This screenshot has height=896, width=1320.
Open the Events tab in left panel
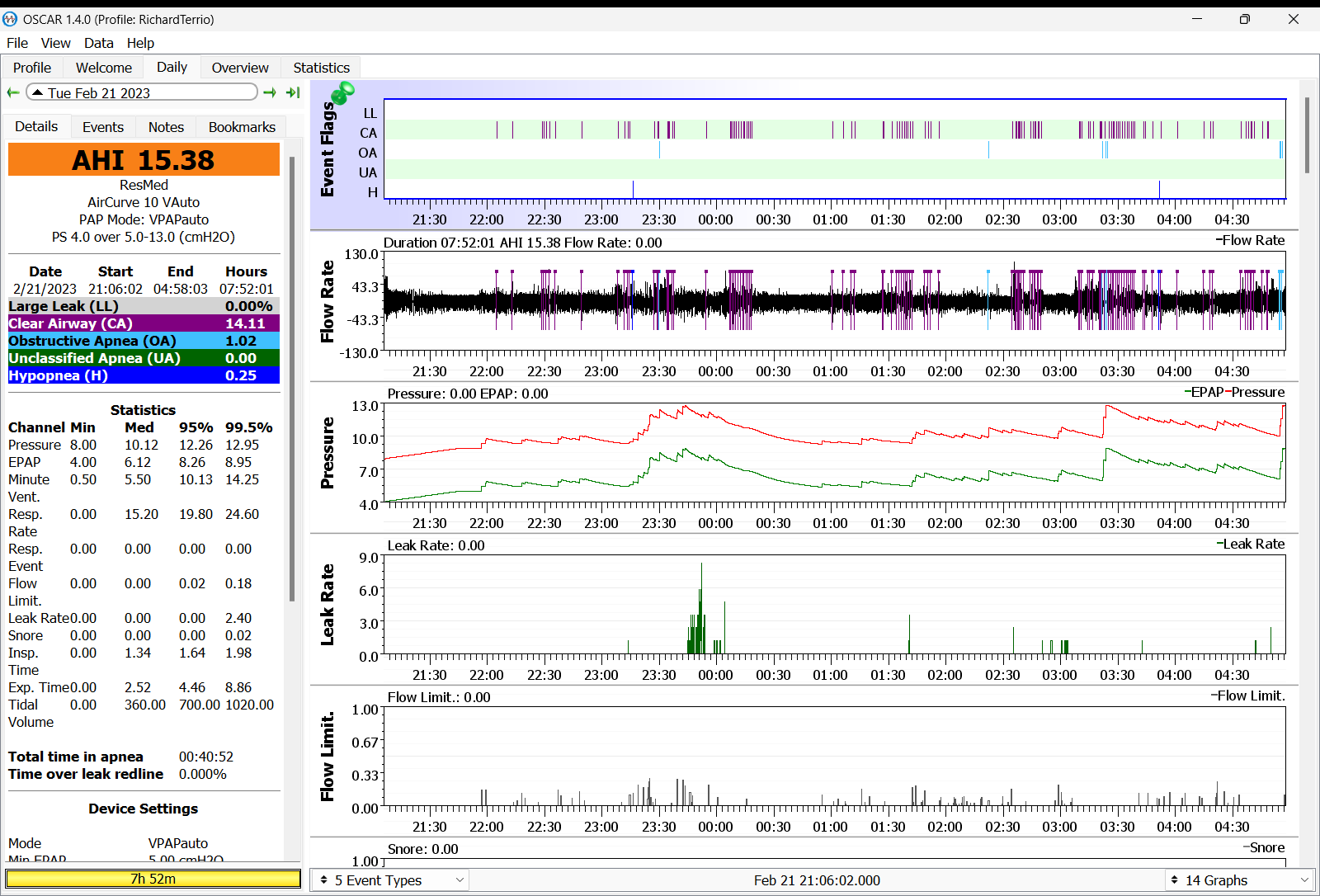(x=103, y=127)
